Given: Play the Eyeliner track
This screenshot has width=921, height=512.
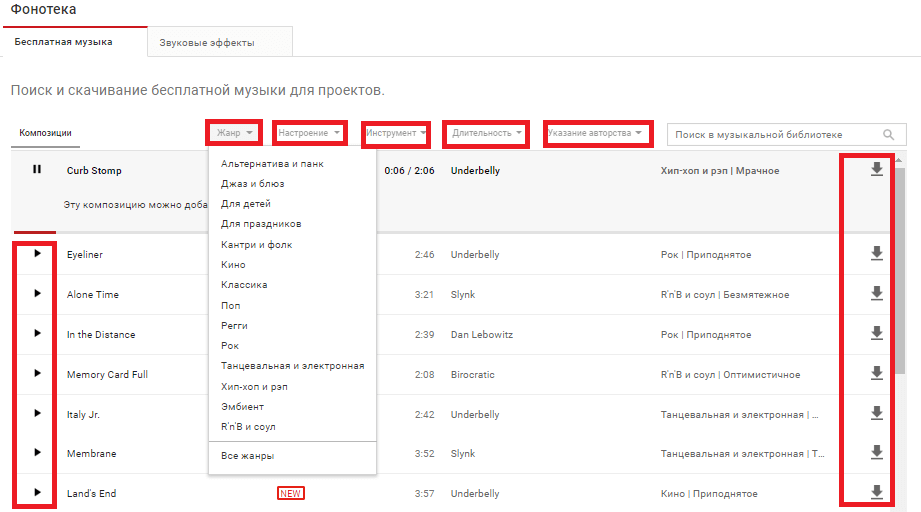Looking at the screenshot, I should click(37, 254).
